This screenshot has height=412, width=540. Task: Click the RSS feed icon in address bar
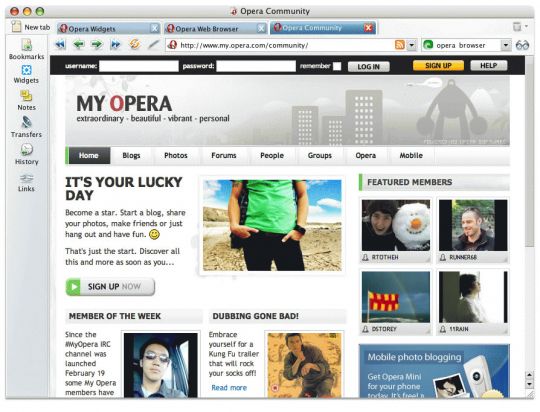(400, 45)
